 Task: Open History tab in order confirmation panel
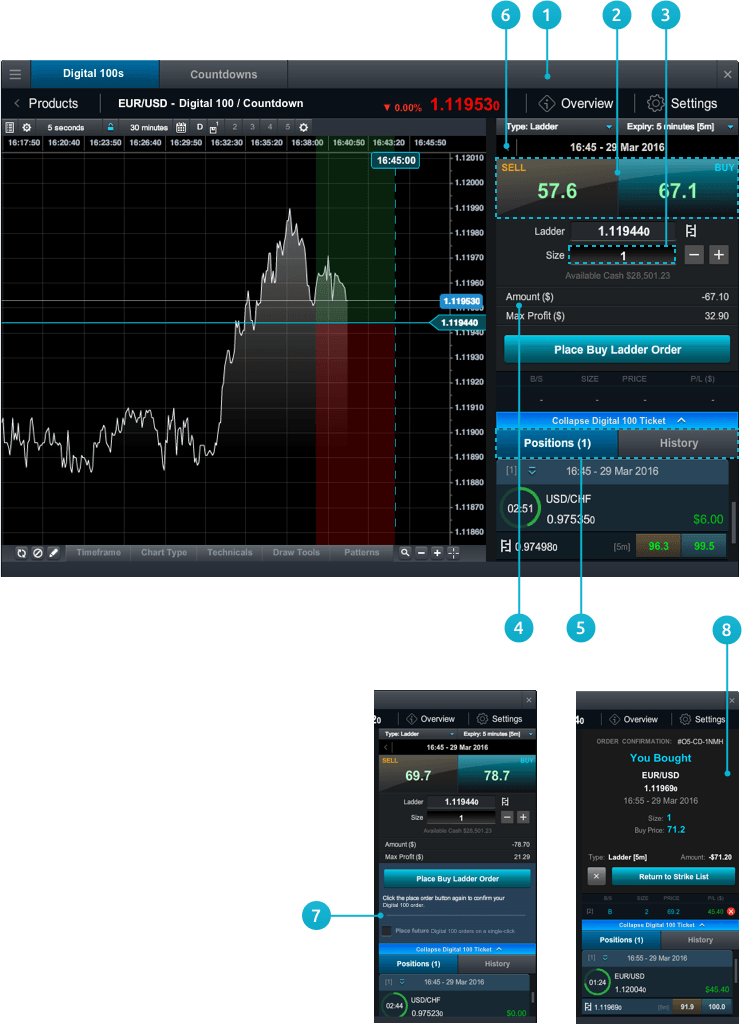pyautogui.click(x=700, y=940)
